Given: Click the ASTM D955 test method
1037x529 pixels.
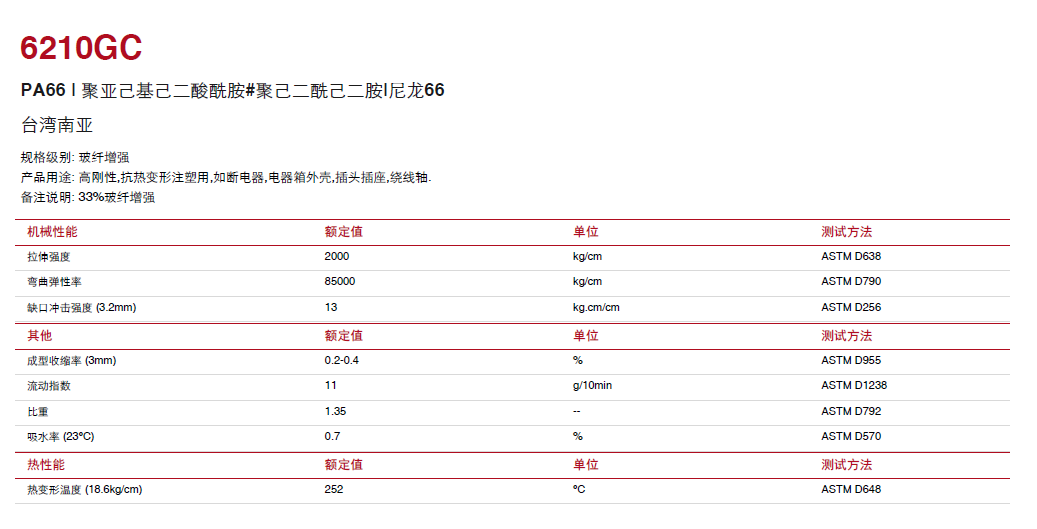Looking at the screenshot, I should [x=851, y=360].
